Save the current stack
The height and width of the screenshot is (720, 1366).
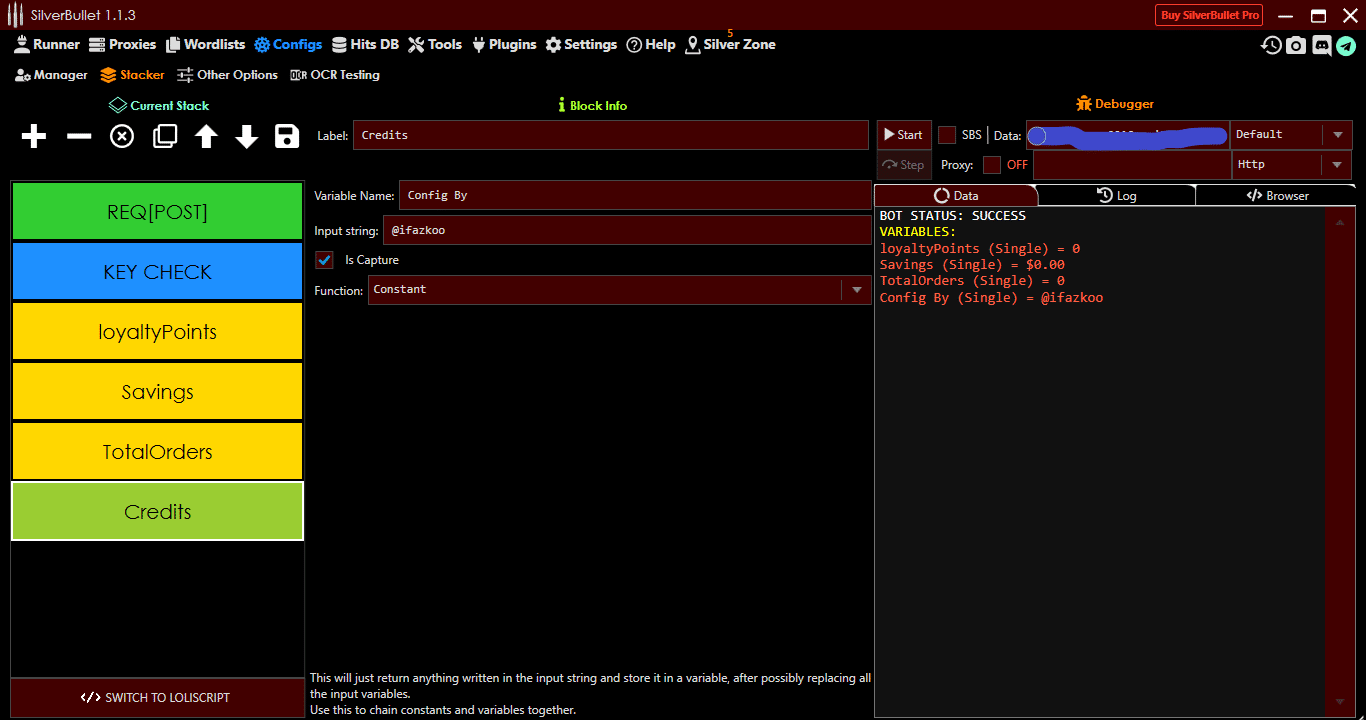click(287, 136)
